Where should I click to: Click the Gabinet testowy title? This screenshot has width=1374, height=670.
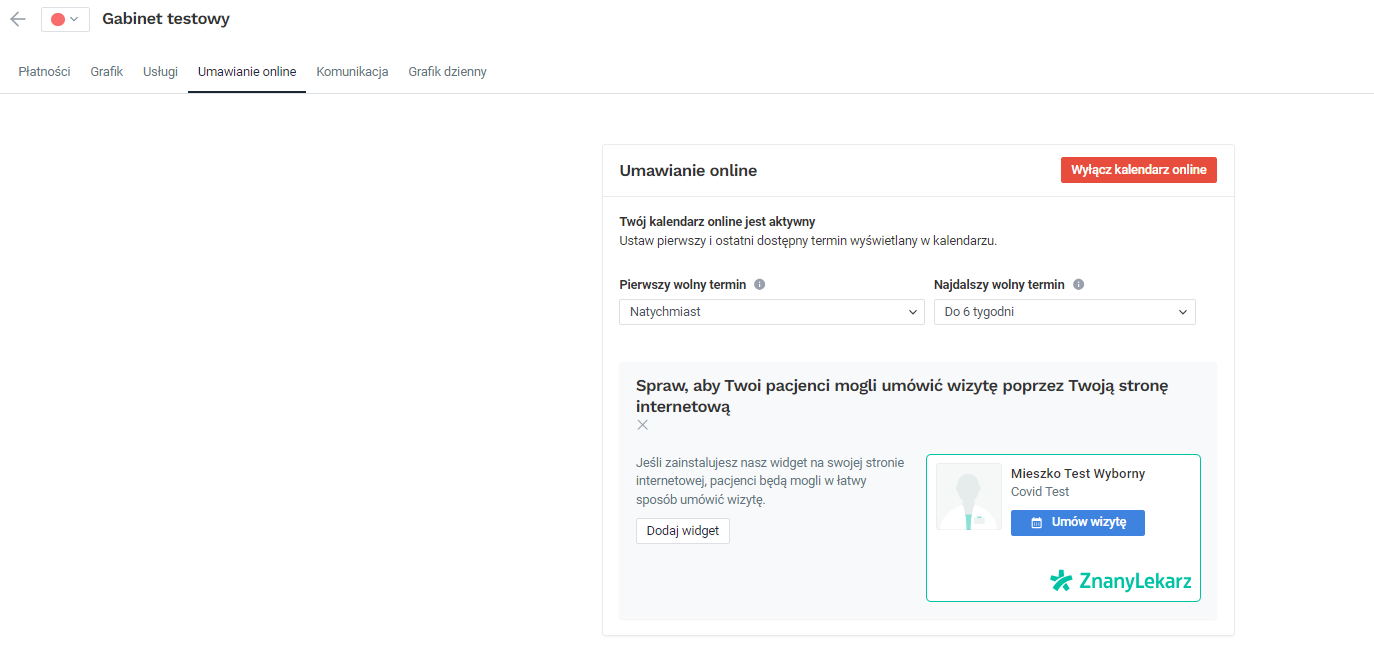pyautogui.click(x=166, y=19)
